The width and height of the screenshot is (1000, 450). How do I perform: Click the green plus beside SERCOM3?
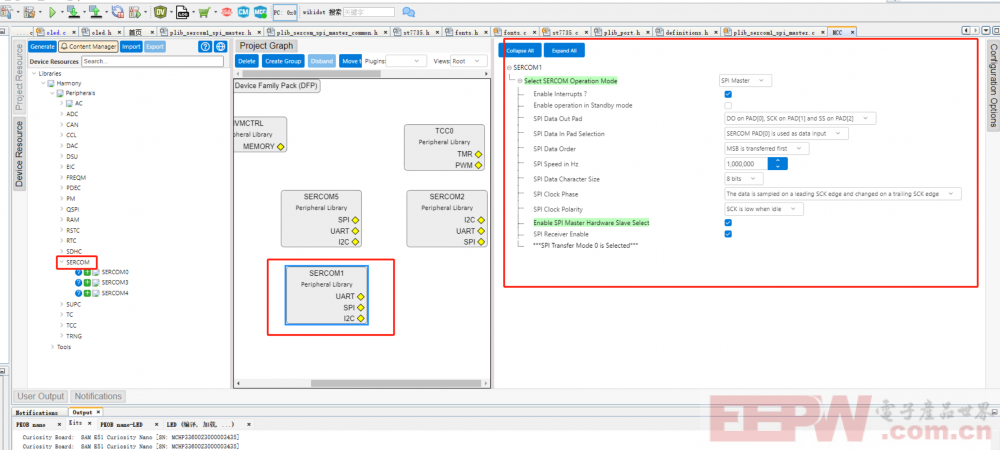tap(87, 282)
